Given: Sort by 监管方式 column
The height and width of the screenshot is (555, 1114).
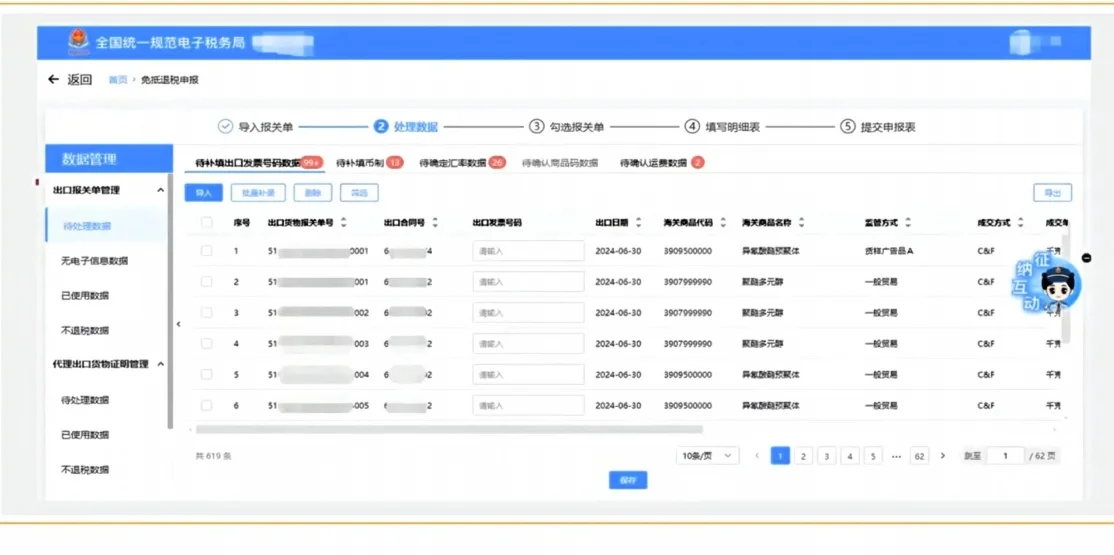Looking at the screenshot, I should [908, 222].
